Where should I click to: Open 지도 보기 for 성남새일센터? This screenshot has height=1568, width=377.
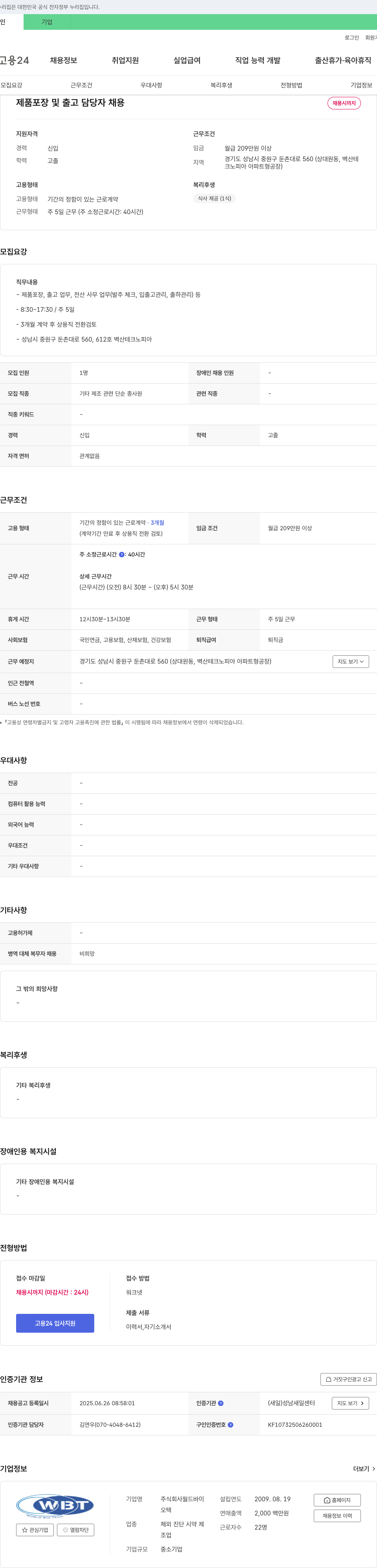pos(350,1403)
